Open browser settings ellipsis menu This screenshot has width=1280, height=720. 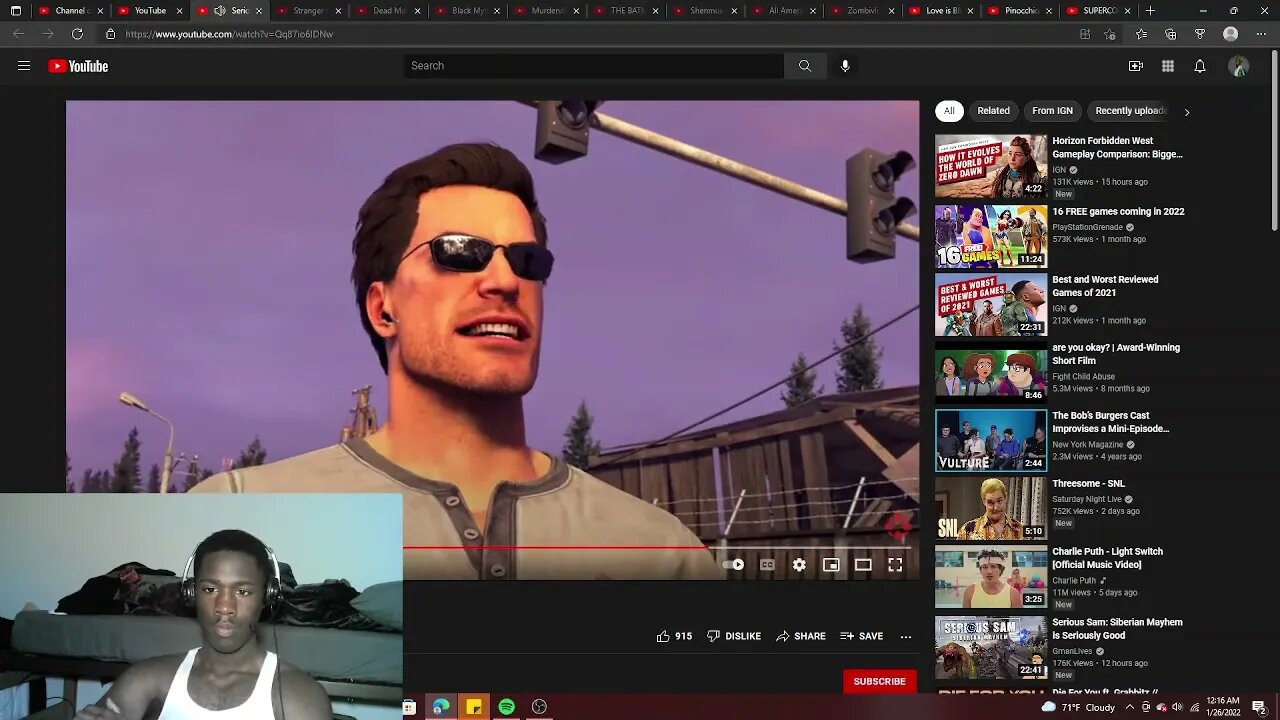point(1260,34)
